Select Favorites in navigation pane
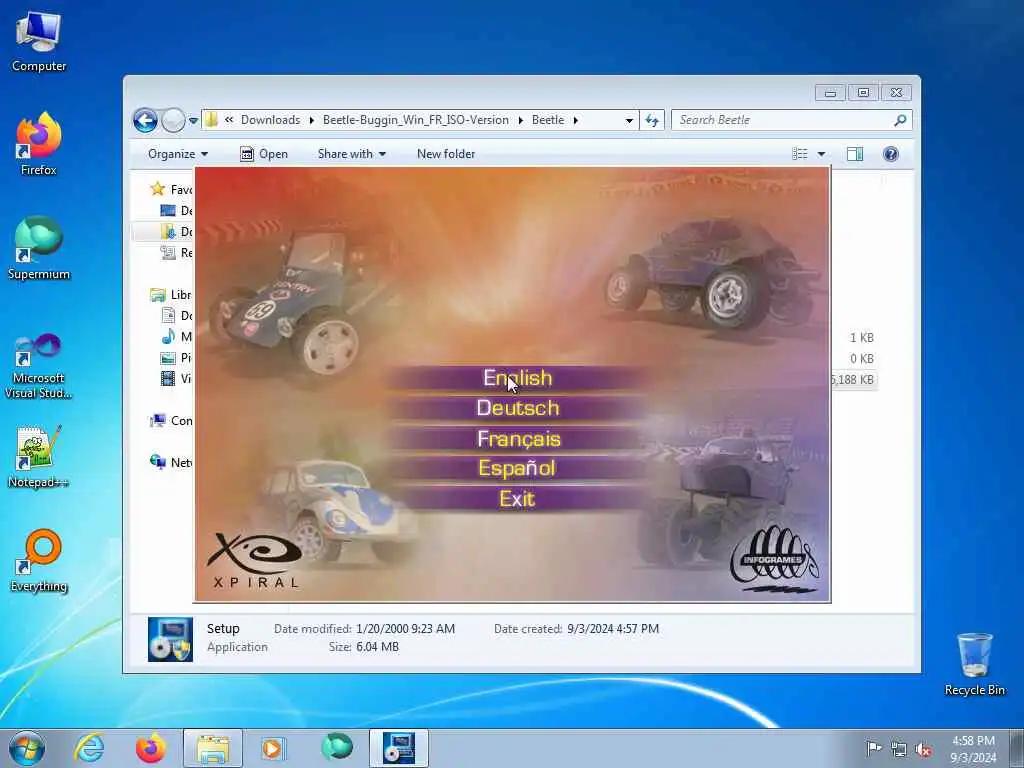Image resolution: width=1024 pixels, height=768 pixels. click(171, 189)
